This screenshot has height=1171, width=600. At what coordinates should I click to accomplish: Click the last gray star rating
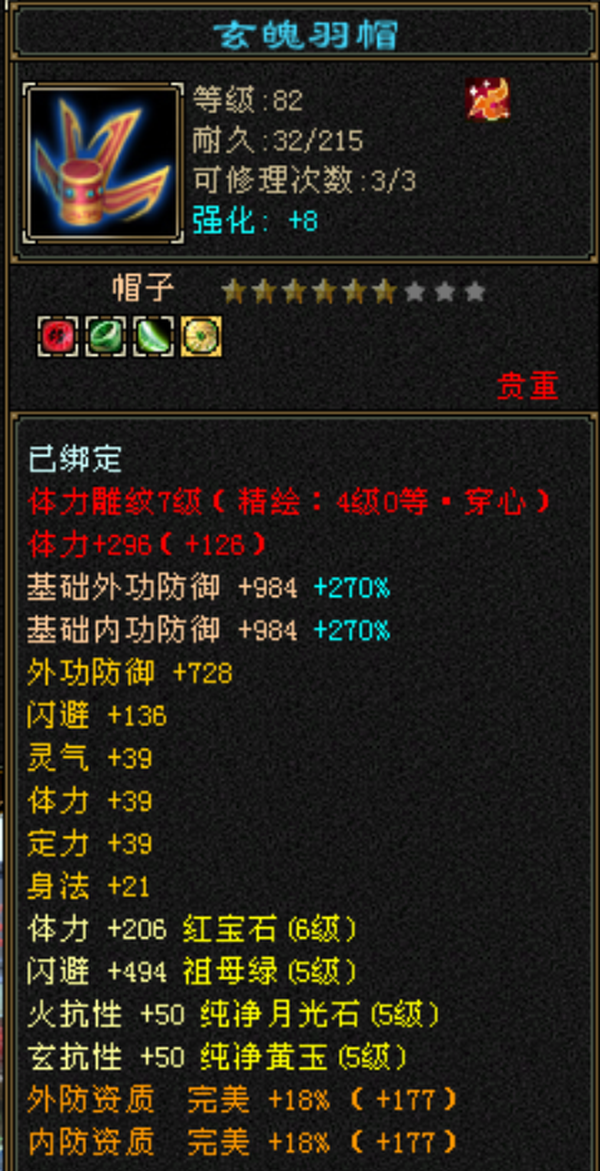coord(474,291)
